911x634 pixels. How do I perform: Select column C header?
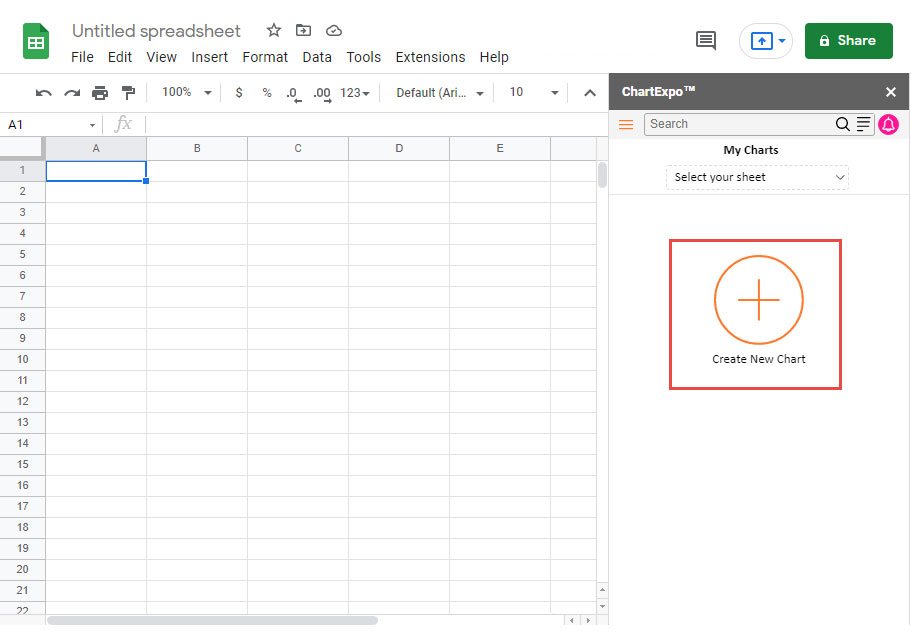tap(298, 149)
